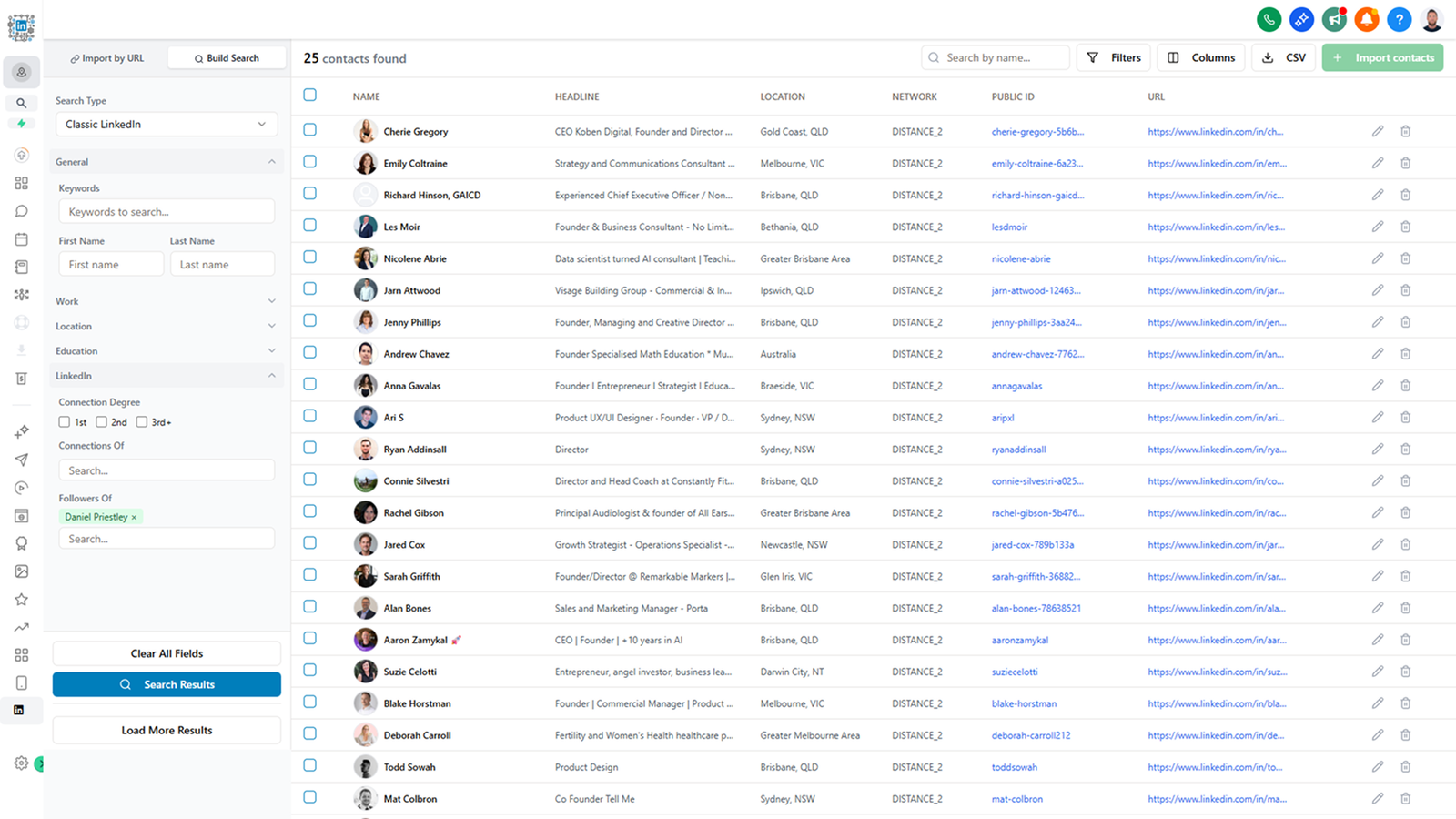The width and height of the screenshot is (1456, 819).
Task: Open Jared Cox's LinkedIn profile URL link
Action: click(x=1217, y=544)
